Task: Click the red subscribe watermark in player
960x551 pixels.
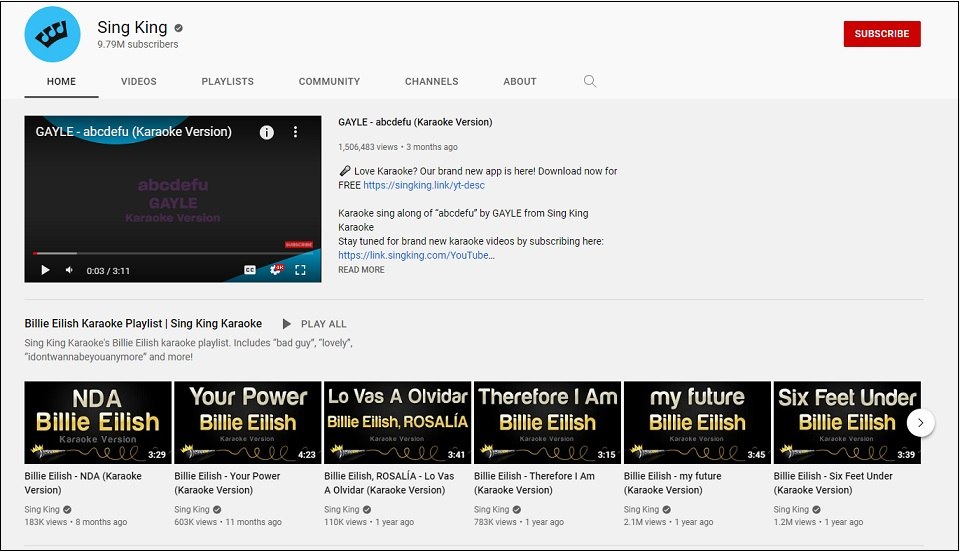Action: pos(299,244)
